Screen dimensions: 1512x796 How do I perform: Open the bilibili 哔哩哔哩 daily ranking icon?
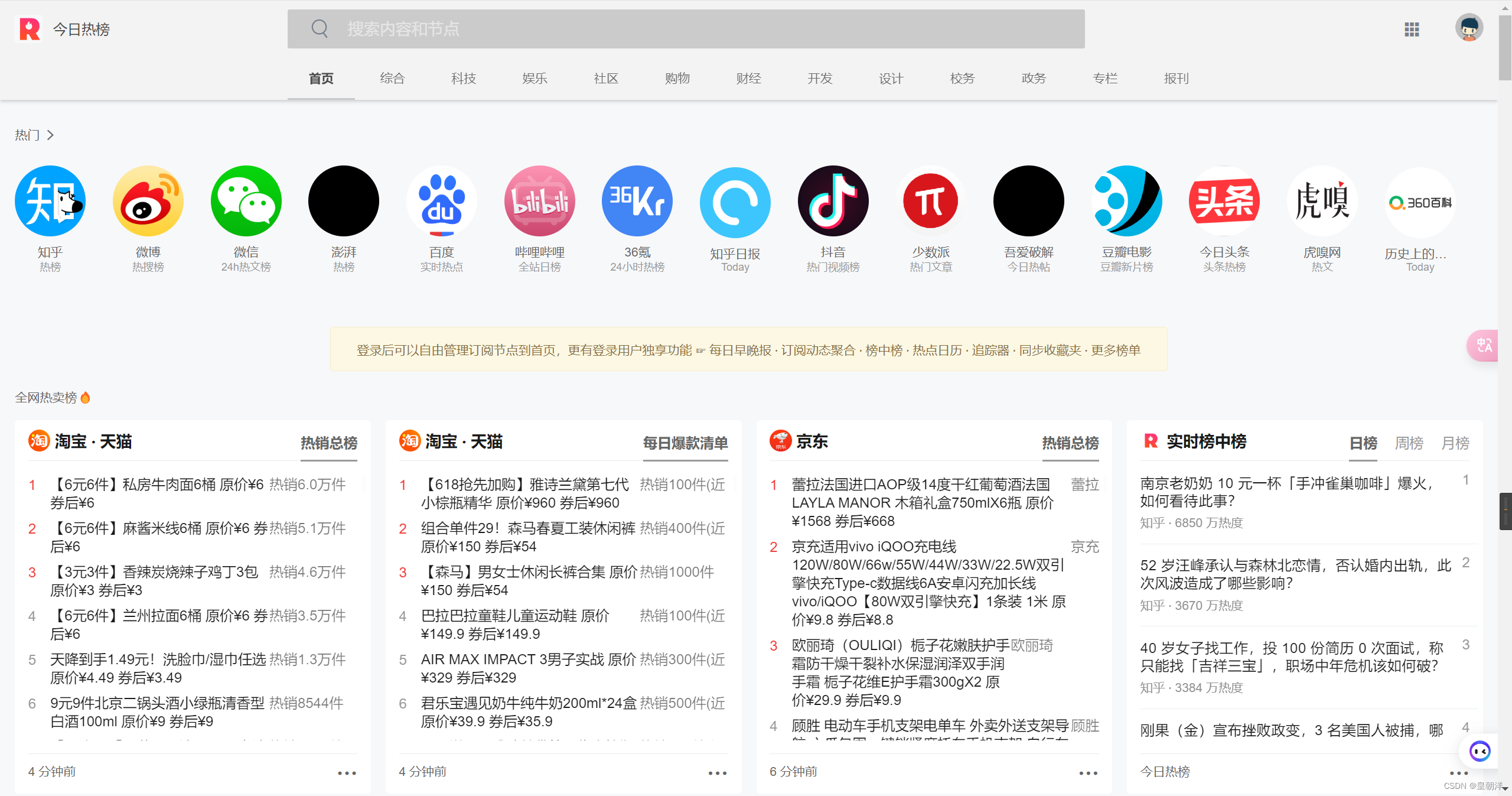tap(539, 202)
